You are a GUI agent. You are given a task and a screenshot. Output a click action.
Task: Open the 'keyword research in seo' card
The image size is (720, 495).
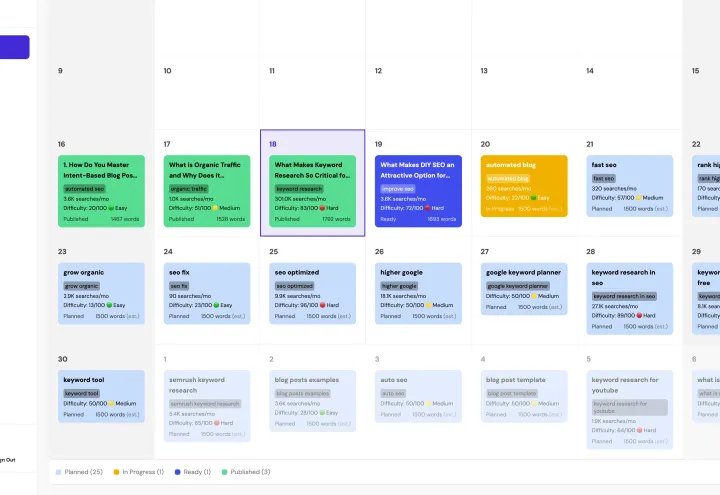pyautogui.click(x=630, y=298)
